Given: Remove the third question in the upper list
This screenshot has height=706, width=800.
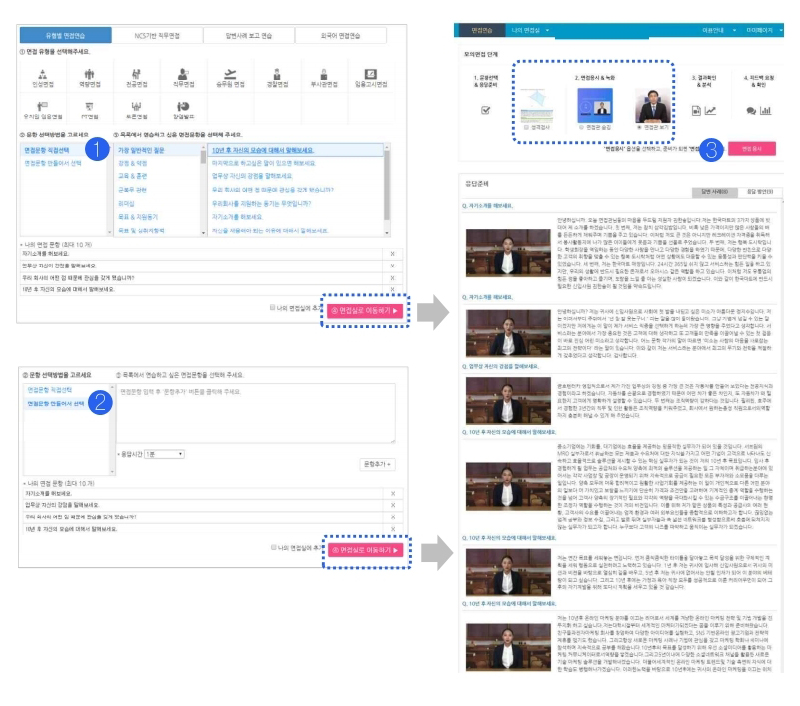Looking at the screenshot, I should pyautogui.click(x=392, y=278).
